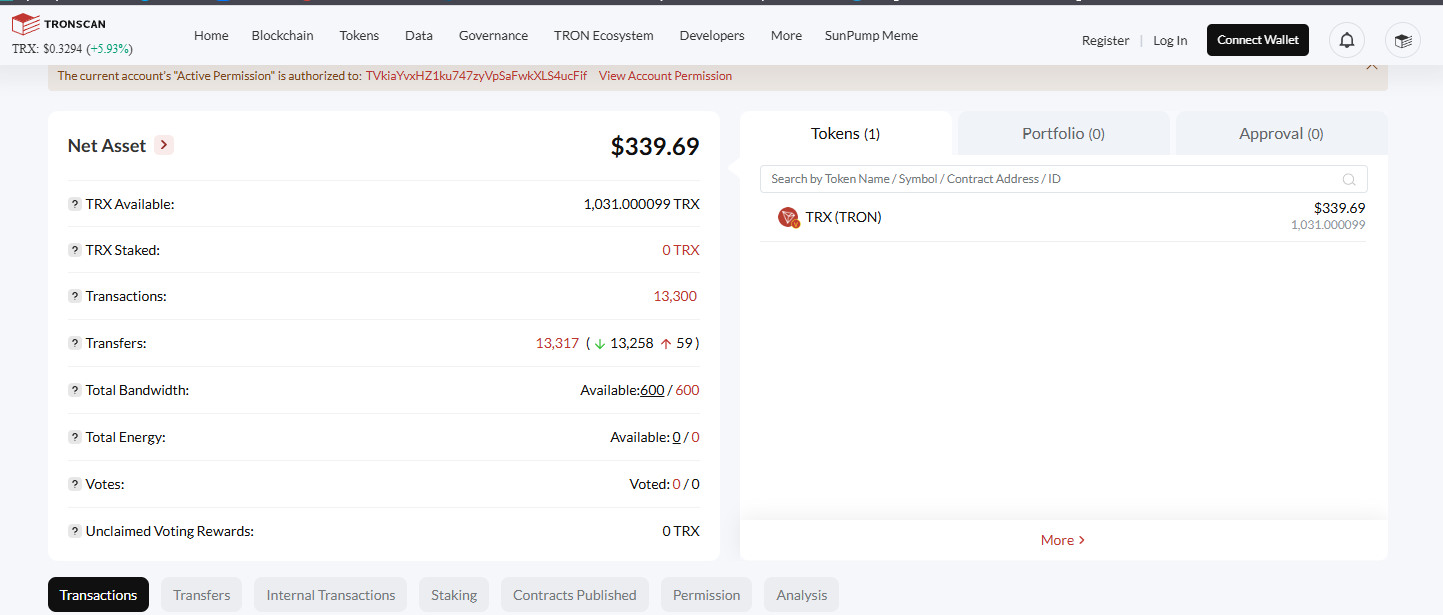Click help icon beside Transactions
1443x615 pixels.
pyautogui.click(x=75, y=296)
